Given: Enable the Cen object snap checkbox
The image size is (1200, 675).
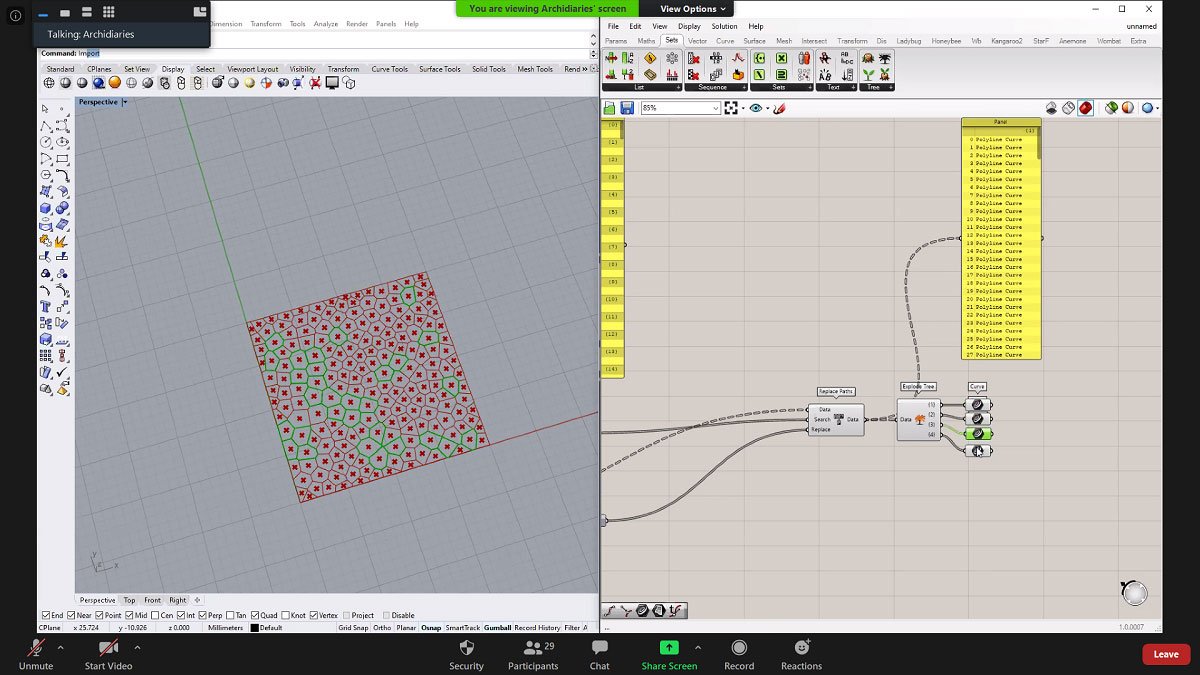Looking at the screenshot, I should (154, 614).
